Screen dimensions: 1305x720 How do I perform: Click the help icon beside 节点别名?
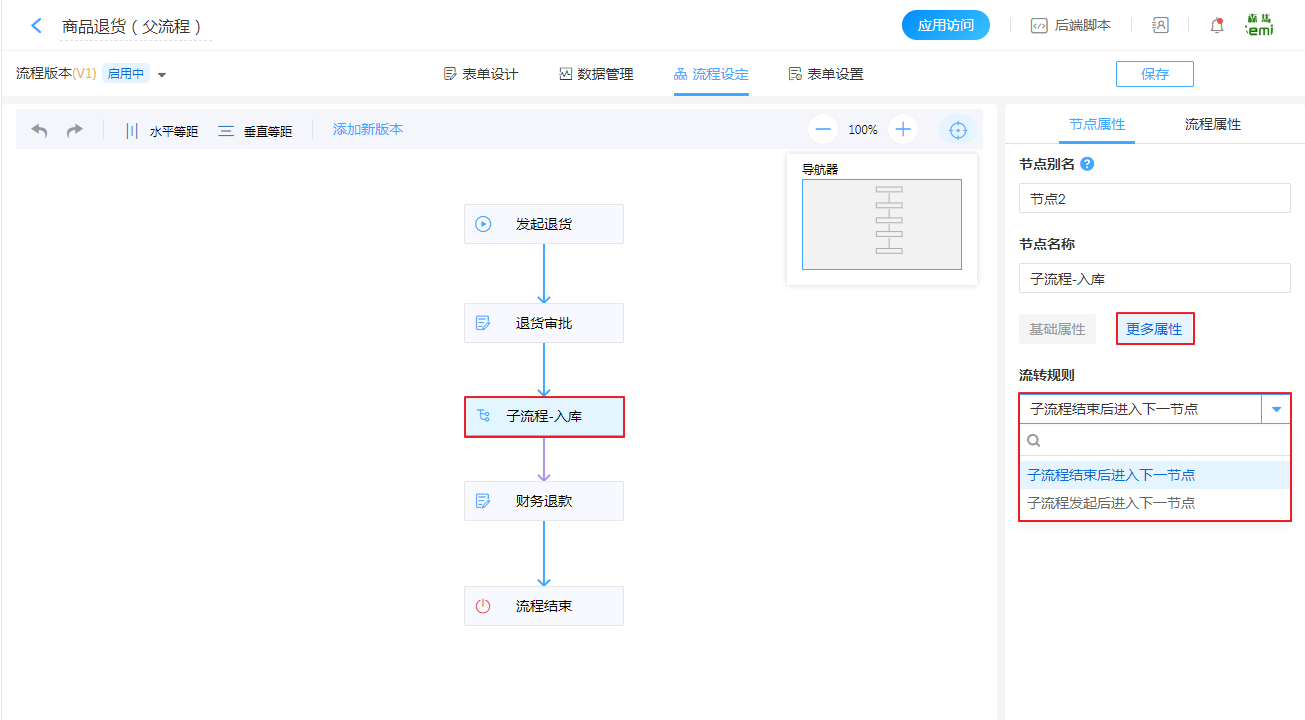1087,164
